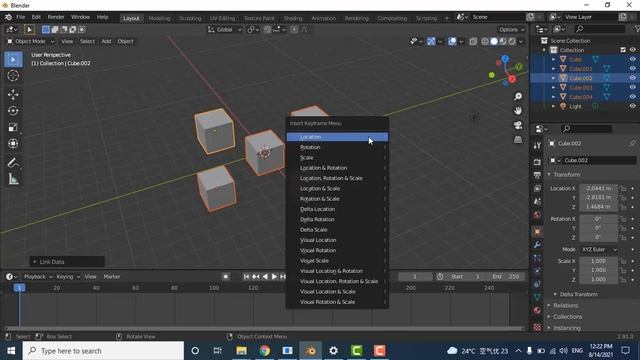Click the red X axis gizmo ball
The width and height of the screenshot is (640, 360).
pos(512,79)
